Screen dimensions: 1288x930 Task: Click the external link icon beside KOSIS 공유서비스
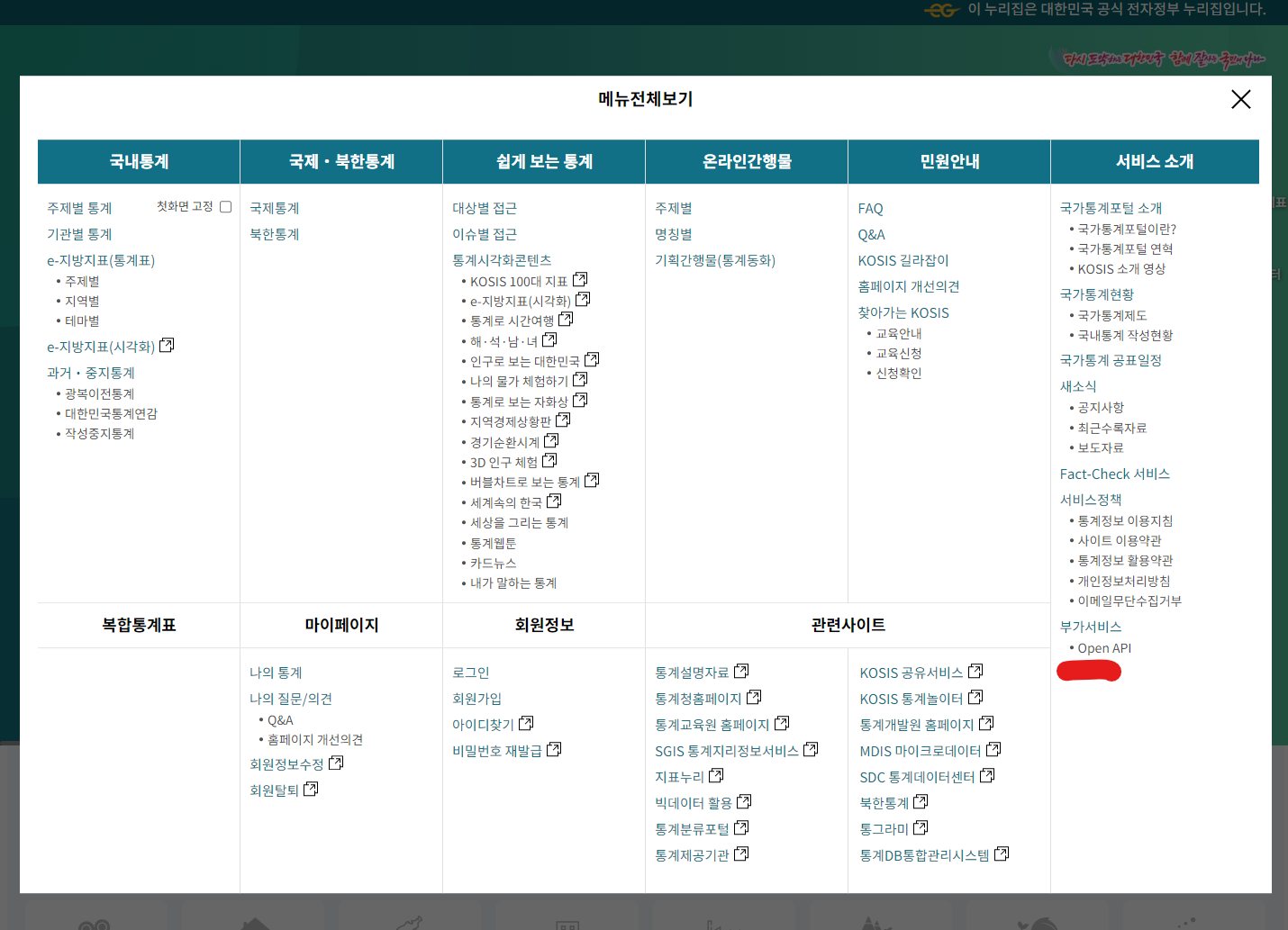[x=976, y=669]
